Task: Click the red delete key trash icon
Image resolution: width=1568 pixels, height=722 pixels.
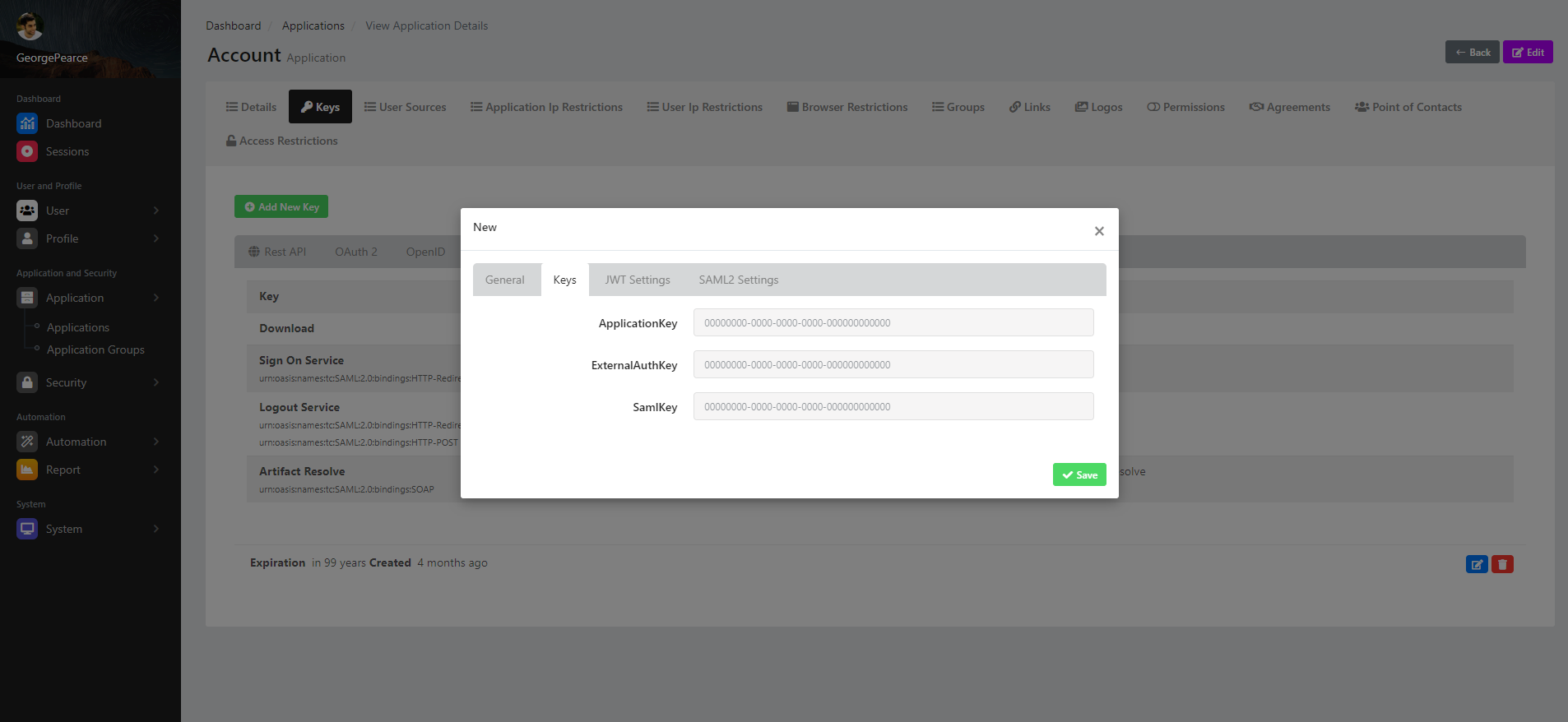Action: click(x=1502, y=564)
